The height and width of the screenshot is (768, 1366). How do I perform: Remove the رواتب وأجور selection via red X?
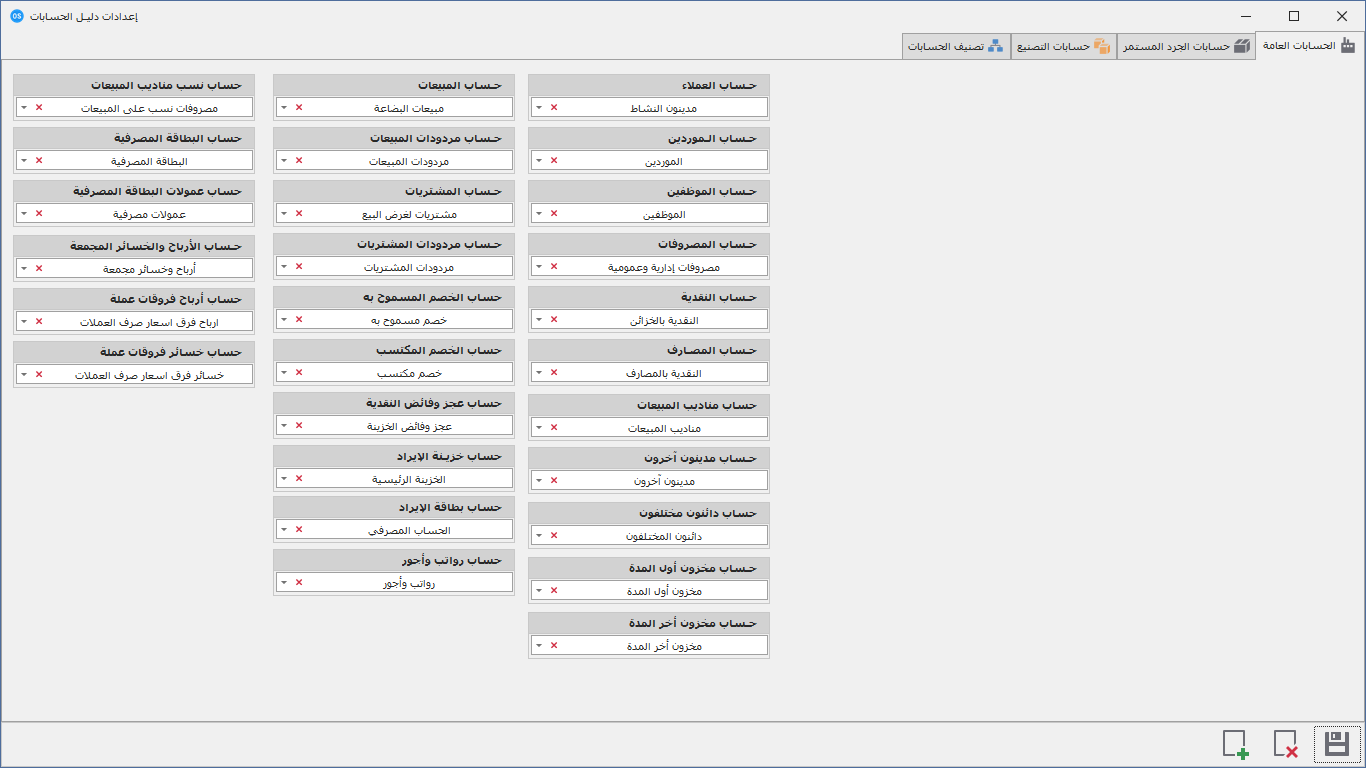[x=298, y=582]
